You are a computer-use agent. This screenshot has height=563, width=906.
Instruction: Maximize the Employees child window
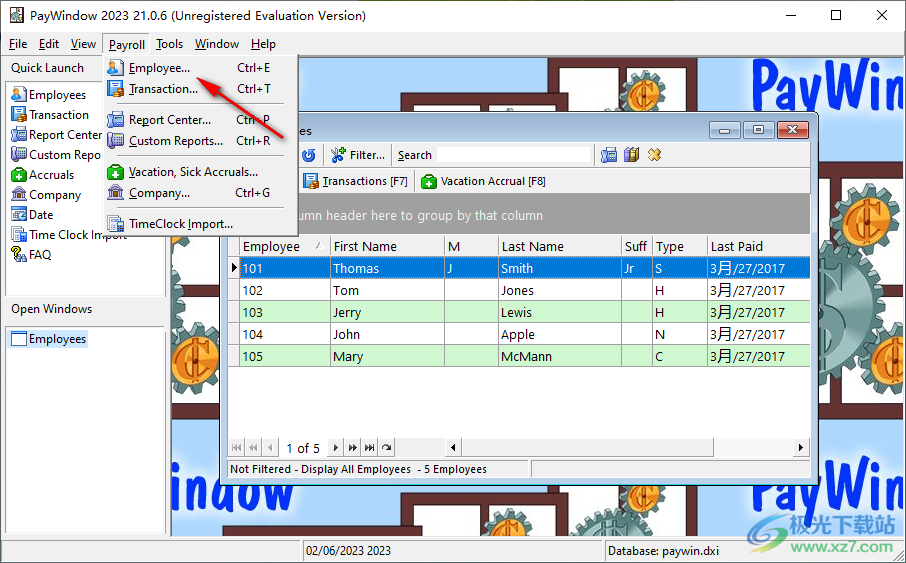click(x=758, y=130)
